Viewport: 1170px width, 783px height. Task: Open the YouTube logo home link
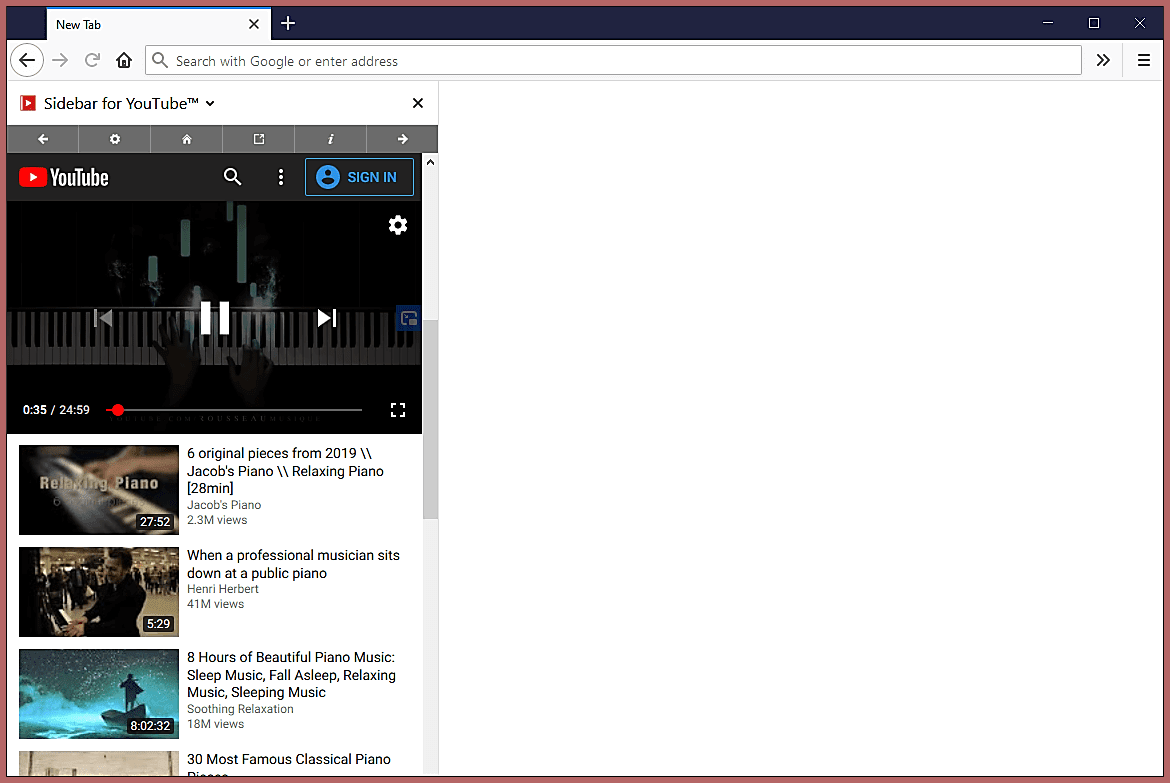[63, 177]
